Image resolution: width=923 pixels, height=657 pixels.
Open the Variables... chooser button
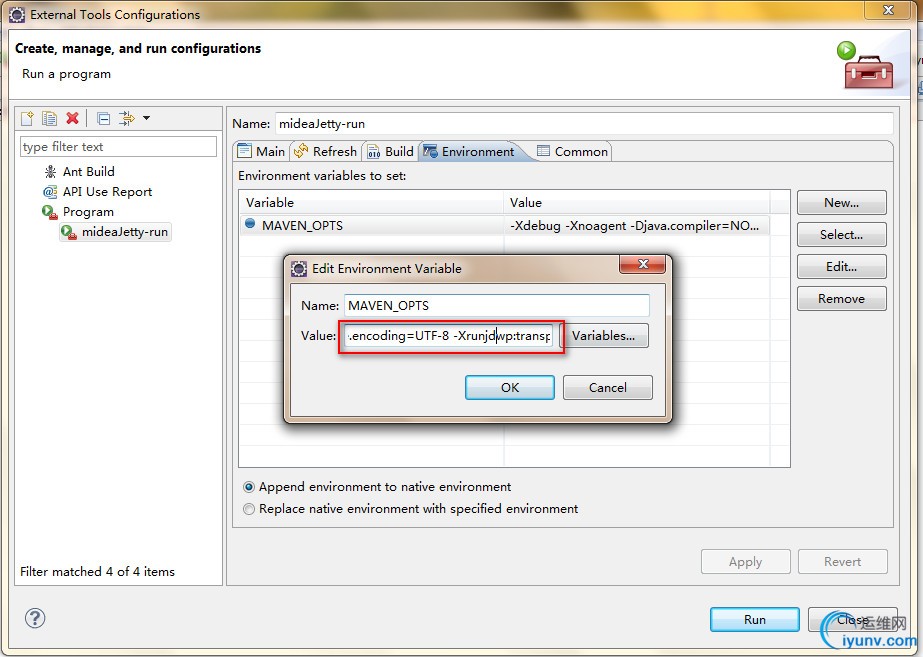(x=603, y=336)
